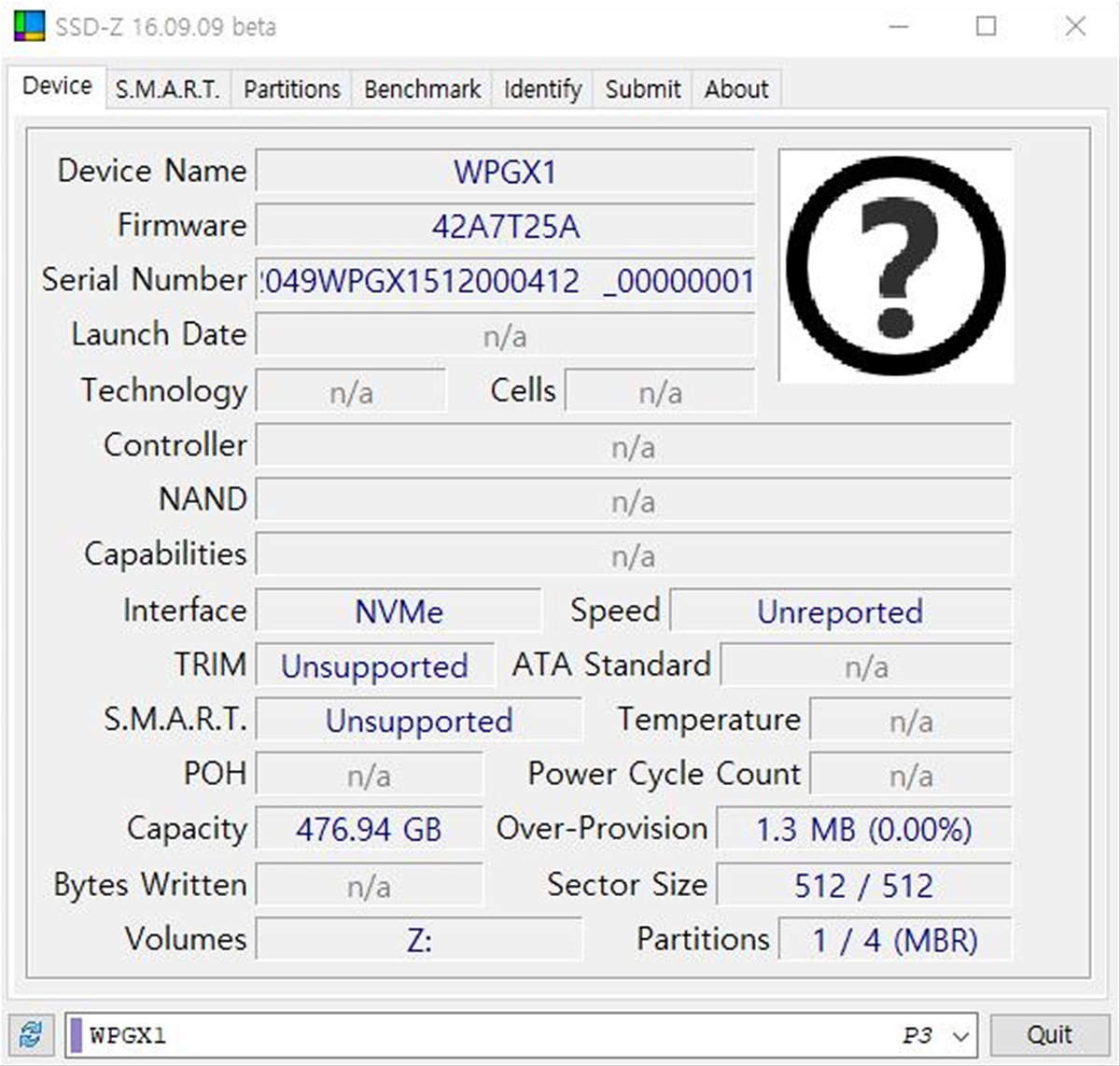Click Partitions value 1 / 4 (MBR)
Screen dimensions: 1120x1066
point(895,939)
